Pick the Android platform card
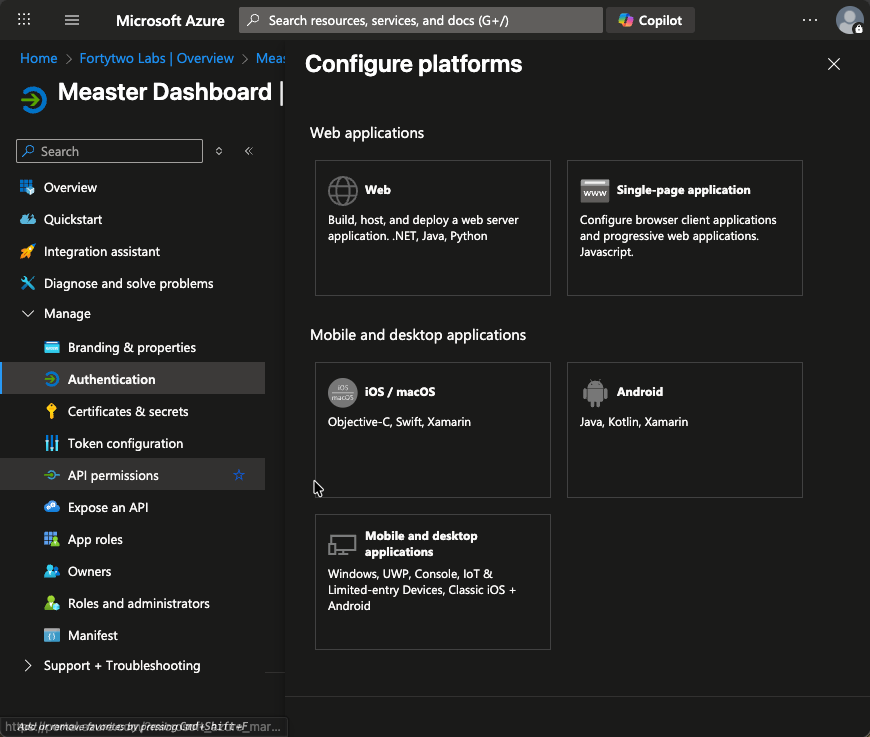 click(684, 430)
